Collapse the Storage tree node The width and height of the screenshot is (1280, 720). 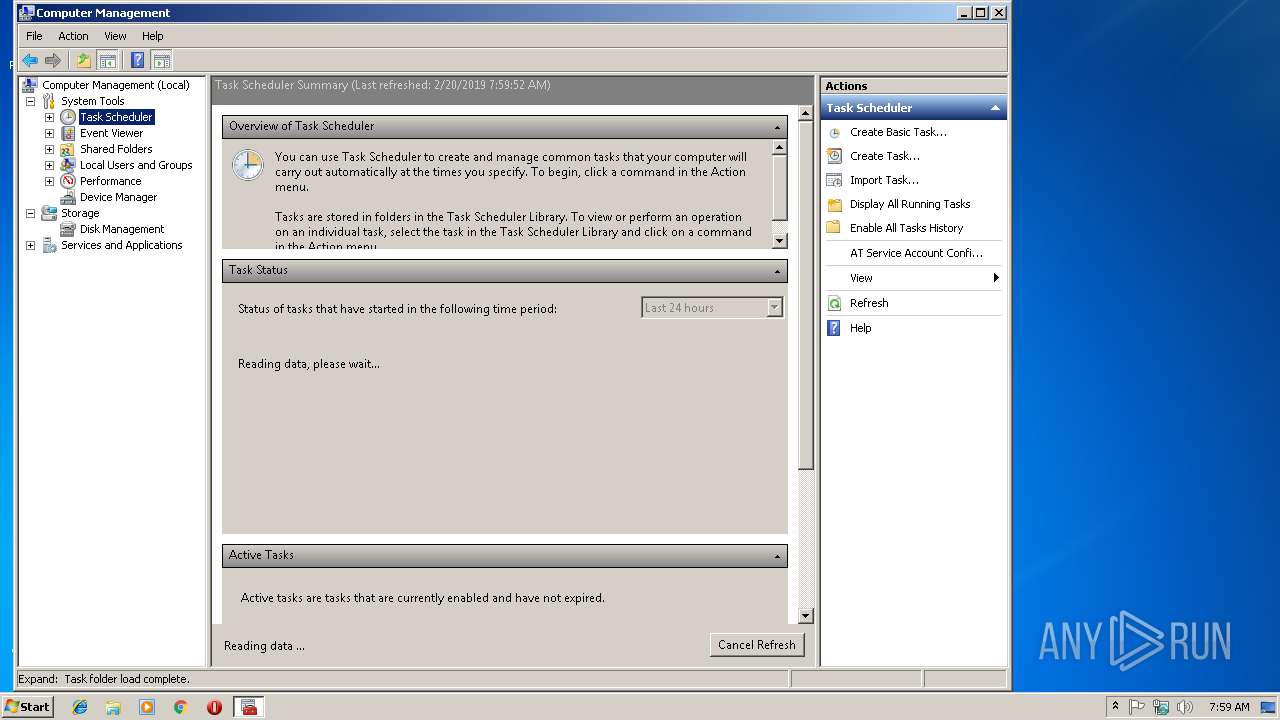[30, 213]
